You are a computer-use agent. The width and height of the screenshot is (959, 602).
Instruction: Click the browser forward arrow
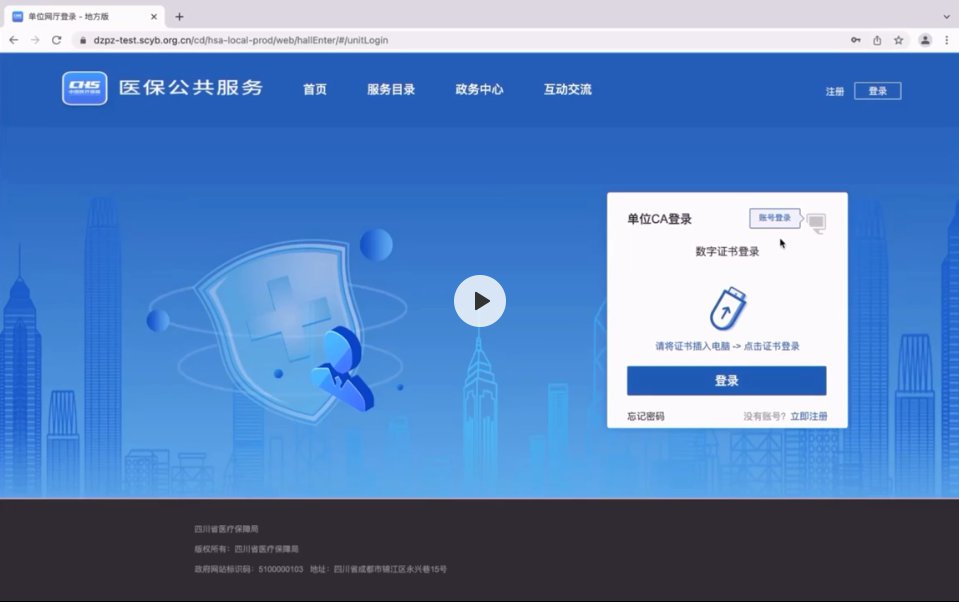point(35,40)
